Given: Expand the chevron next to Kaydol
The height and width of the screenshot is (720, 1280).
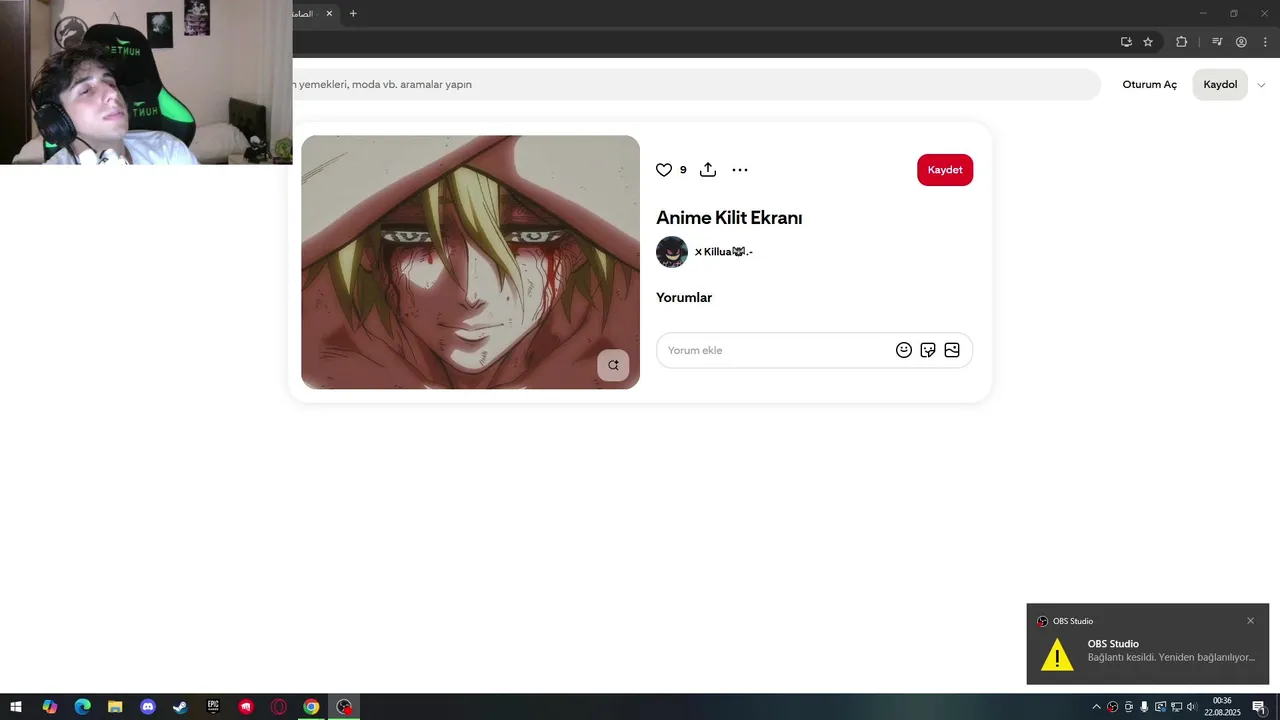Looking at the screenshot, I should [x=1261, y=85].
